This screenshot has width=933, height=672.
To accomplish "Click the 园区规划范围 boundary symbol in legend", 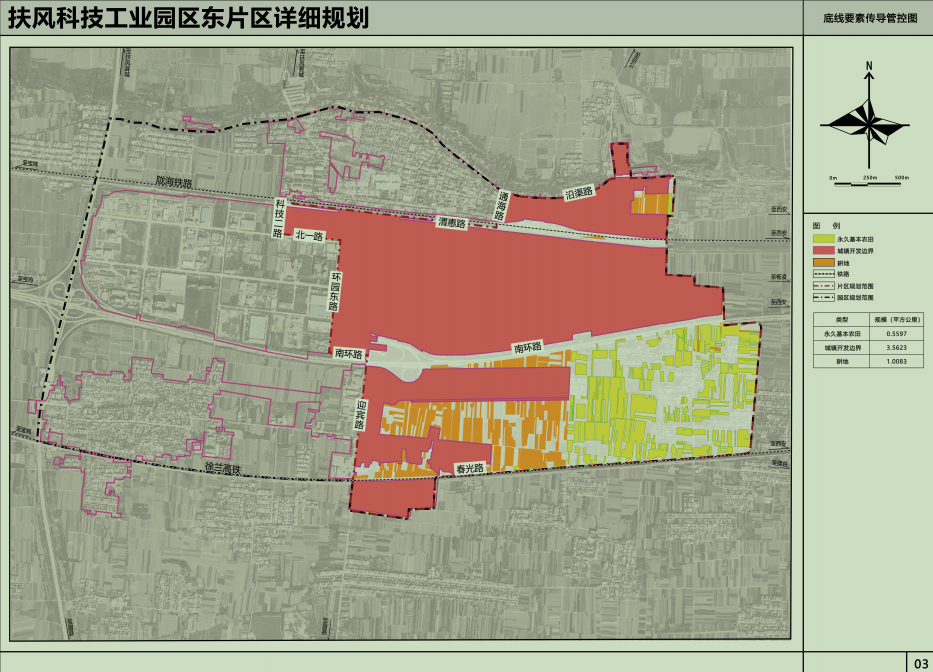I will [x=823, y=298].
